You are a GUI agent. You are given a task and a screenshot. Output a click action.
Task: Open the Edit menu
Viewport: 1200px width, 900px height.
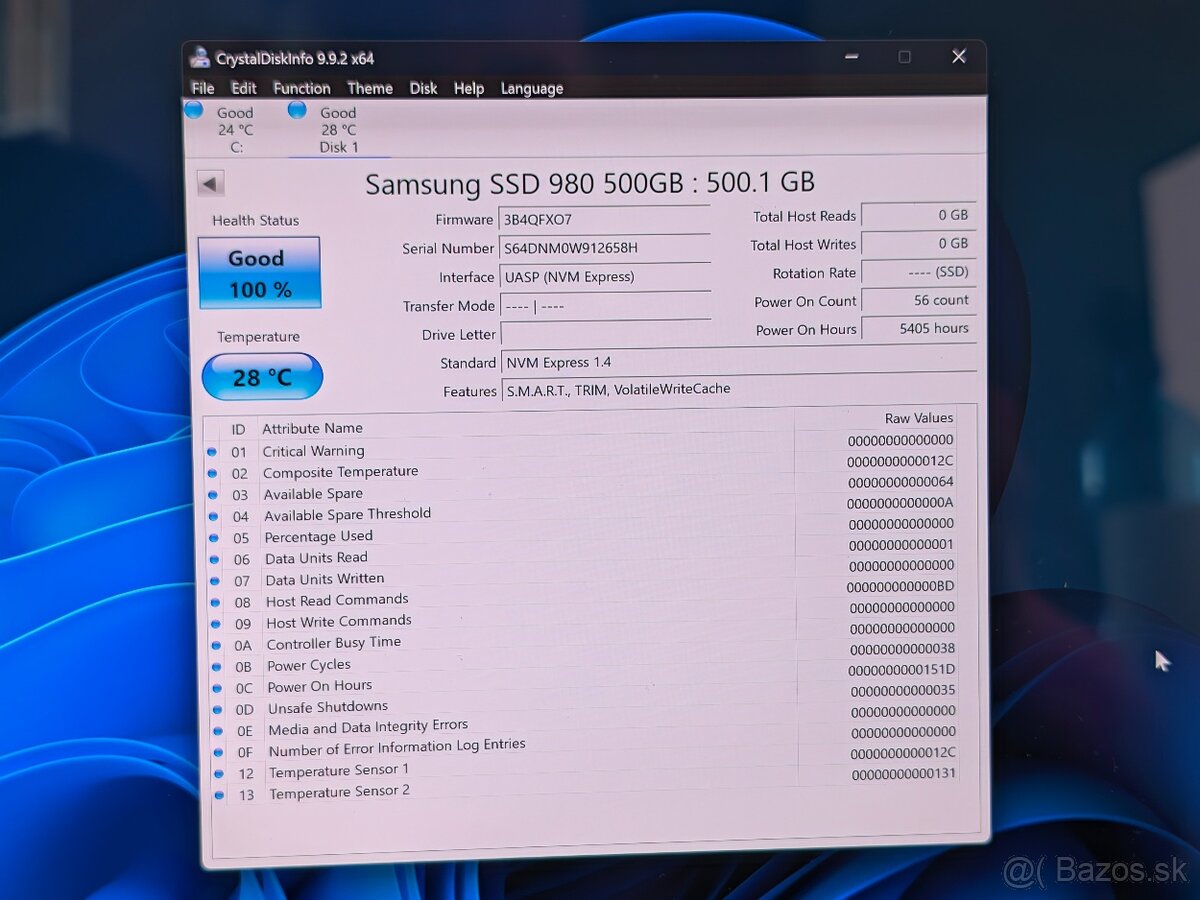[x=244, y=88]
